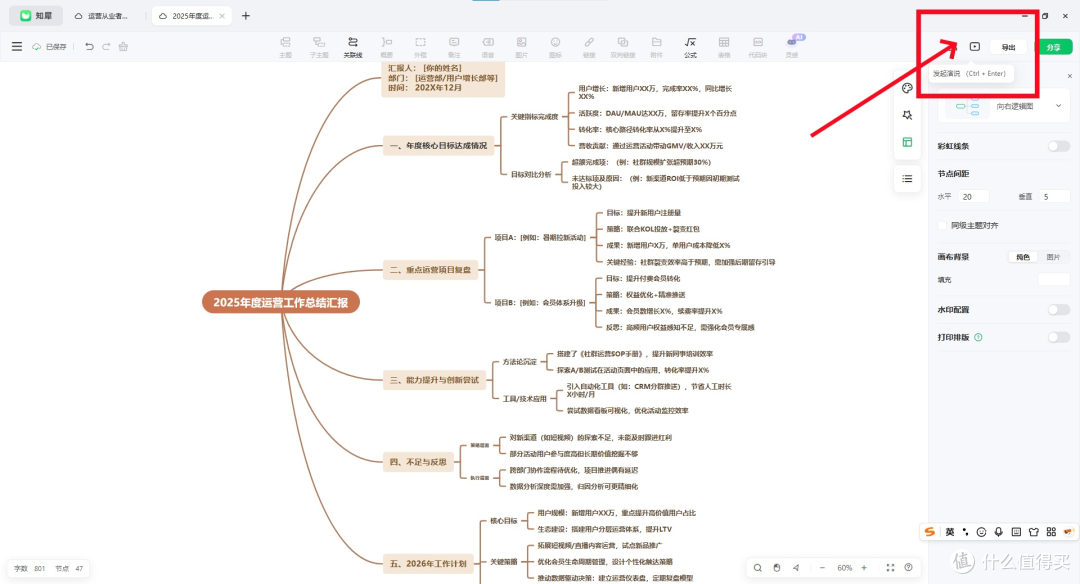Click the Sogou input method S logo
This screenshot has width=1080, height=584.
point(930,532)
